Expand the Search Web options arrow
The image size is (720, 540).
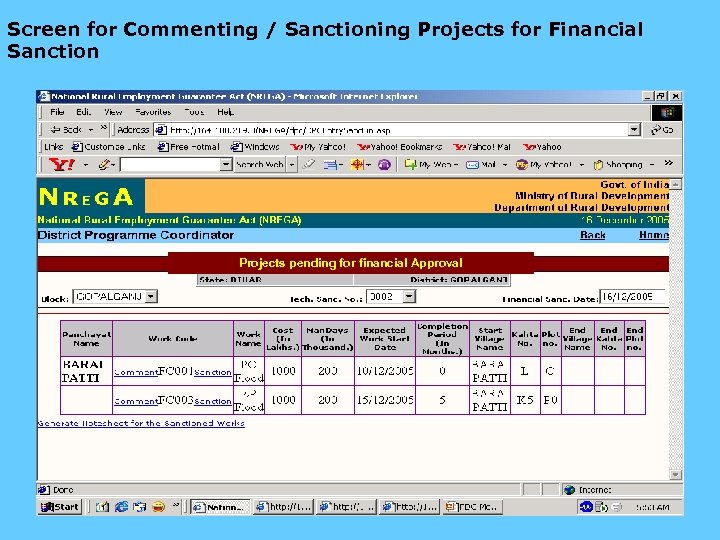(x=292, y=164)
